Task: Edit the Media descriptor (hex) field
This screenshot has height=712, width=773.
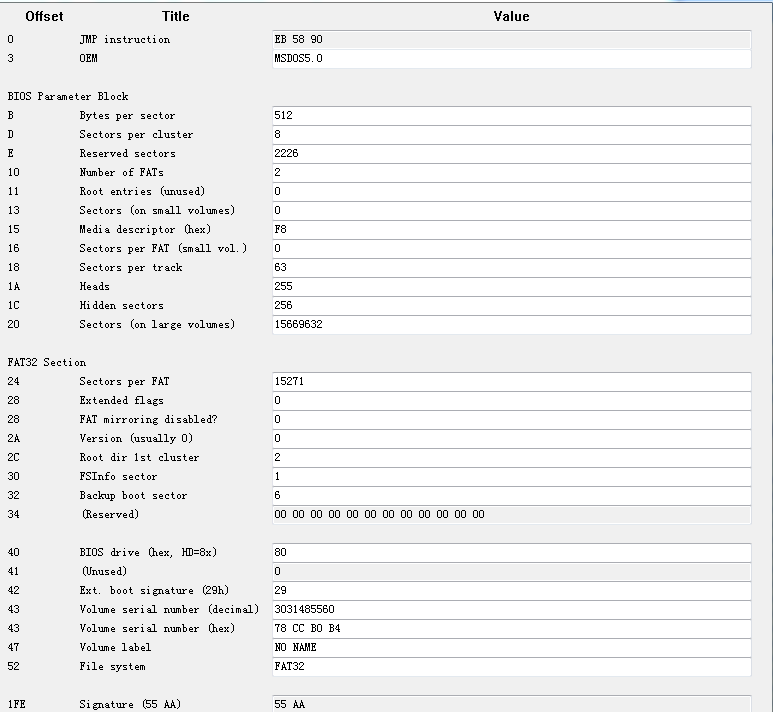Action: tap(511, 230)
